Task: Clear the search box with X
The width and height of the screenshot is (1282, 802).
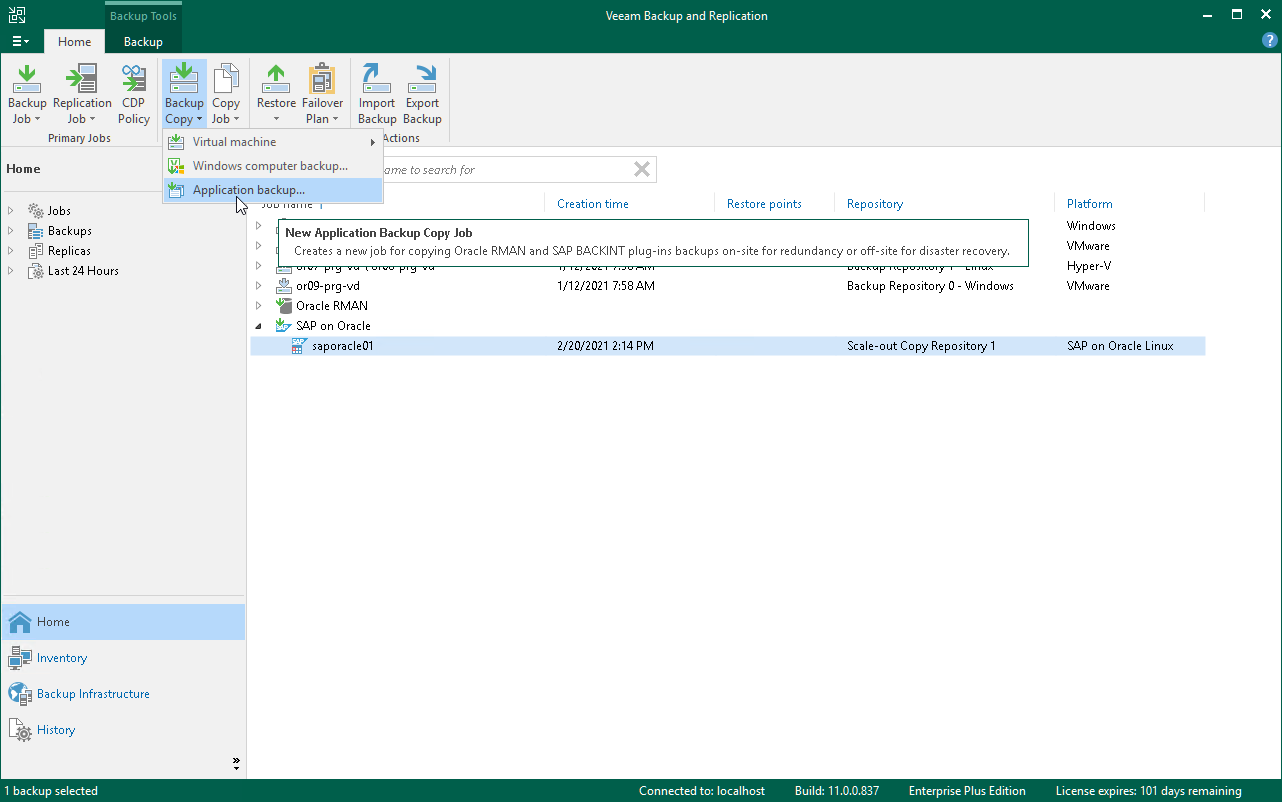Action: coord(642,170)
